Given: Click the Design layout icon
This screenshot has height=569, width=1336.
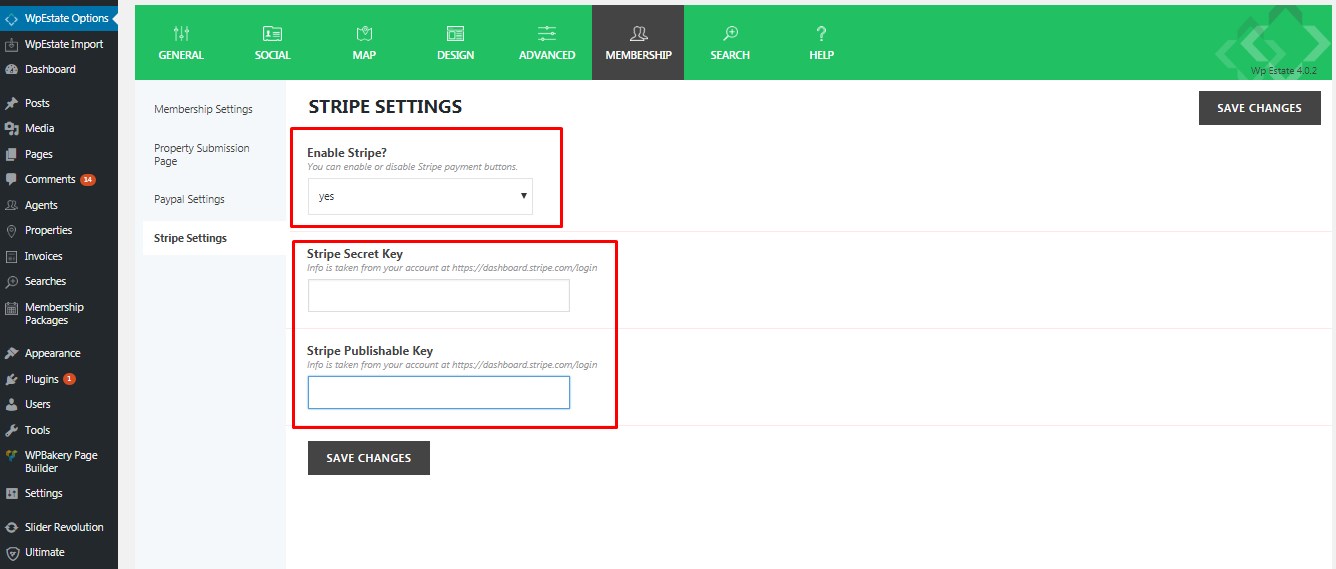Looking at the screenshot, I should pyautogui.click(x=455, y=34).
